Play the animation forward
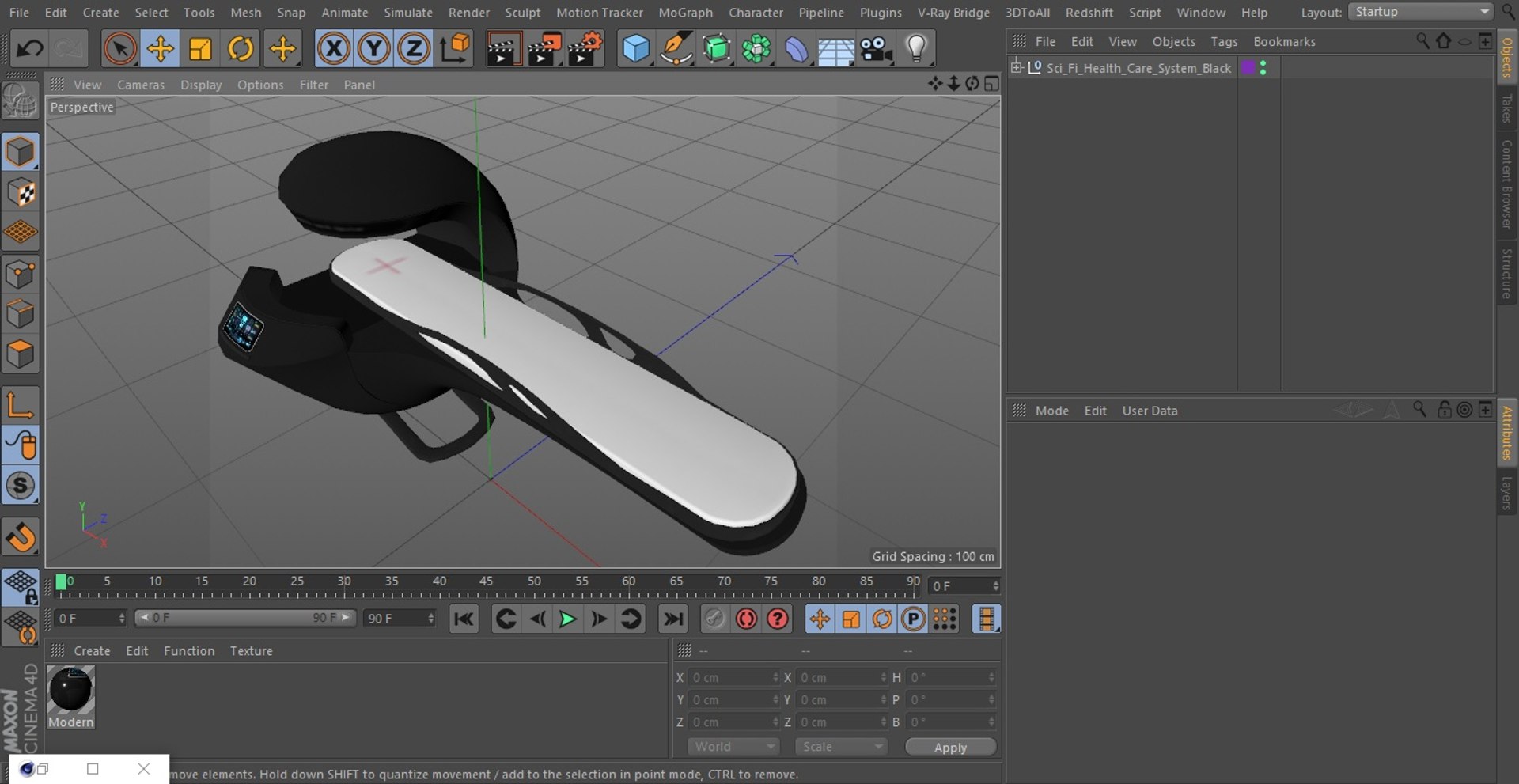 [x=567, y=619]
